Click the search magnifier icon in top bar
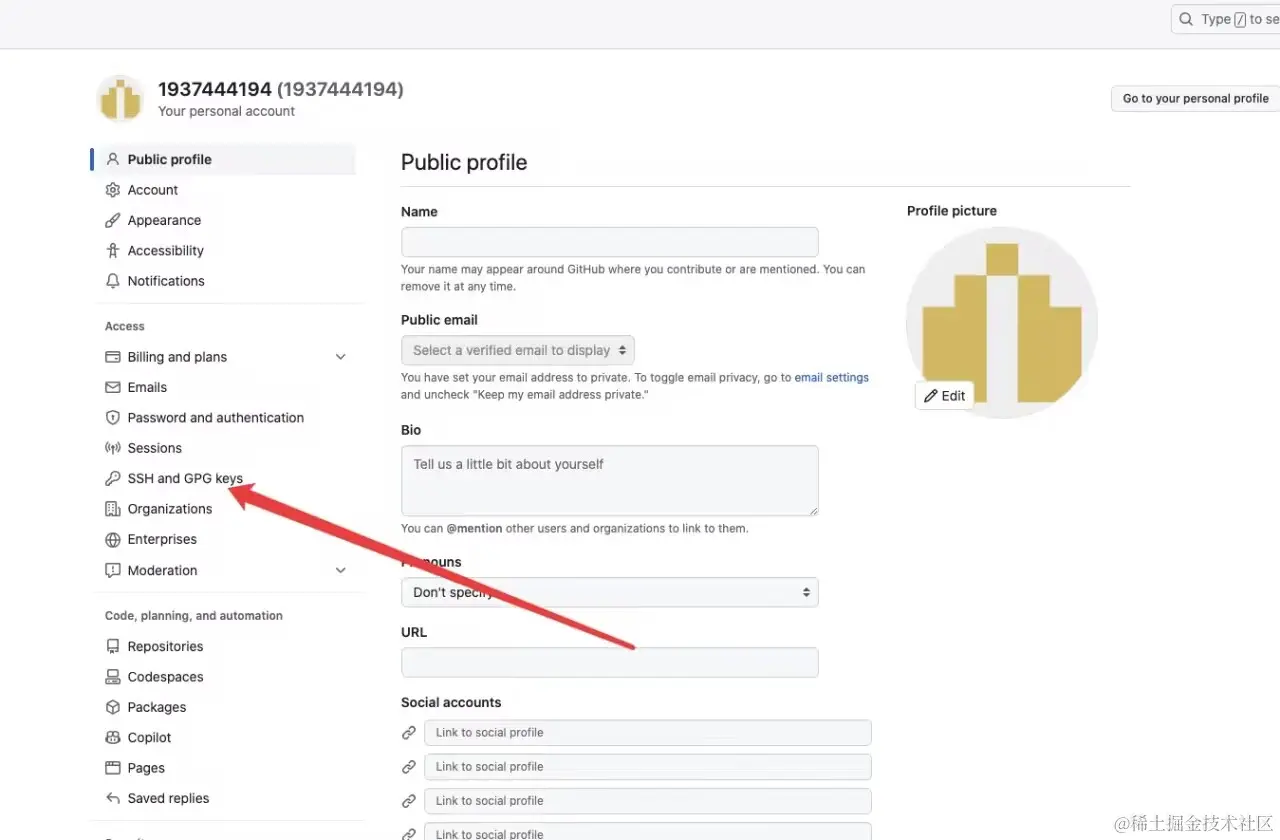 click(x=1186, y=19)
